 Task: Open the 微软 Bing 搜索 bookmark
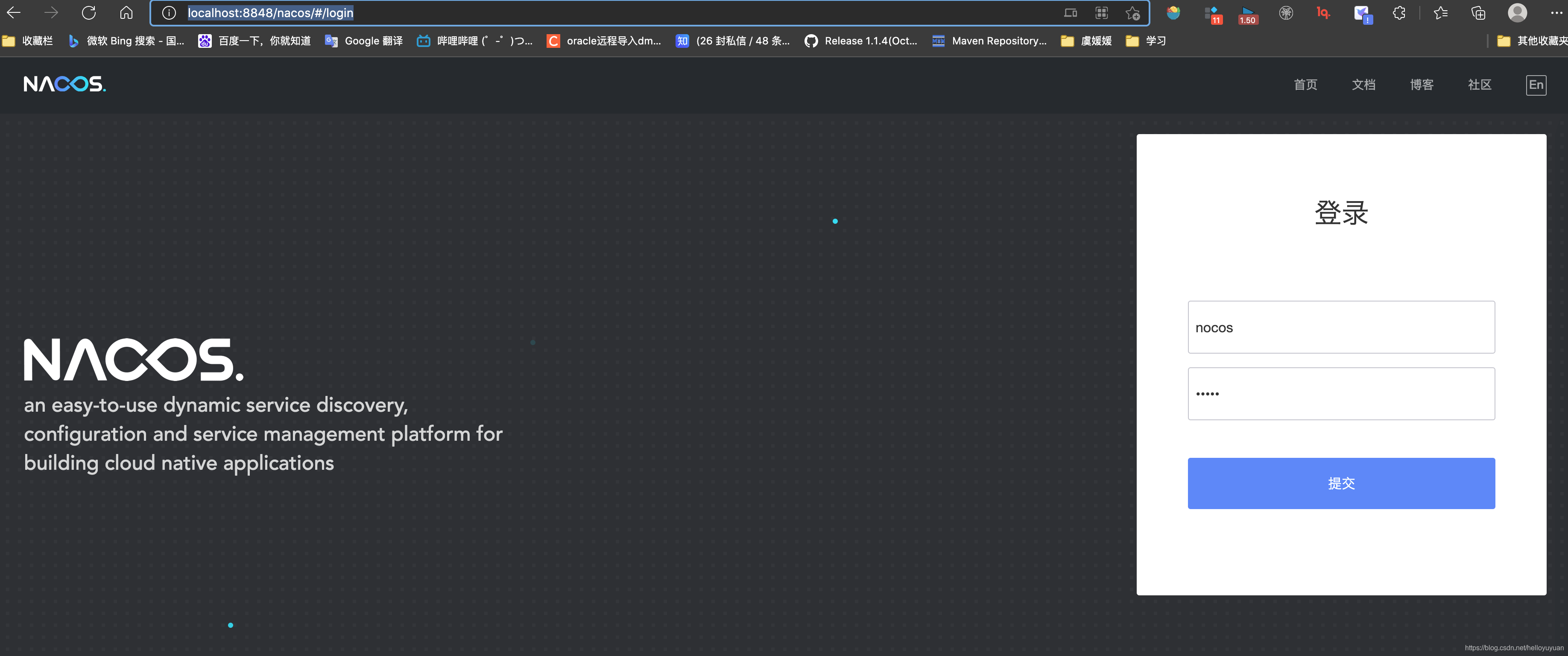pyautogui.click(x=126, y=41)
